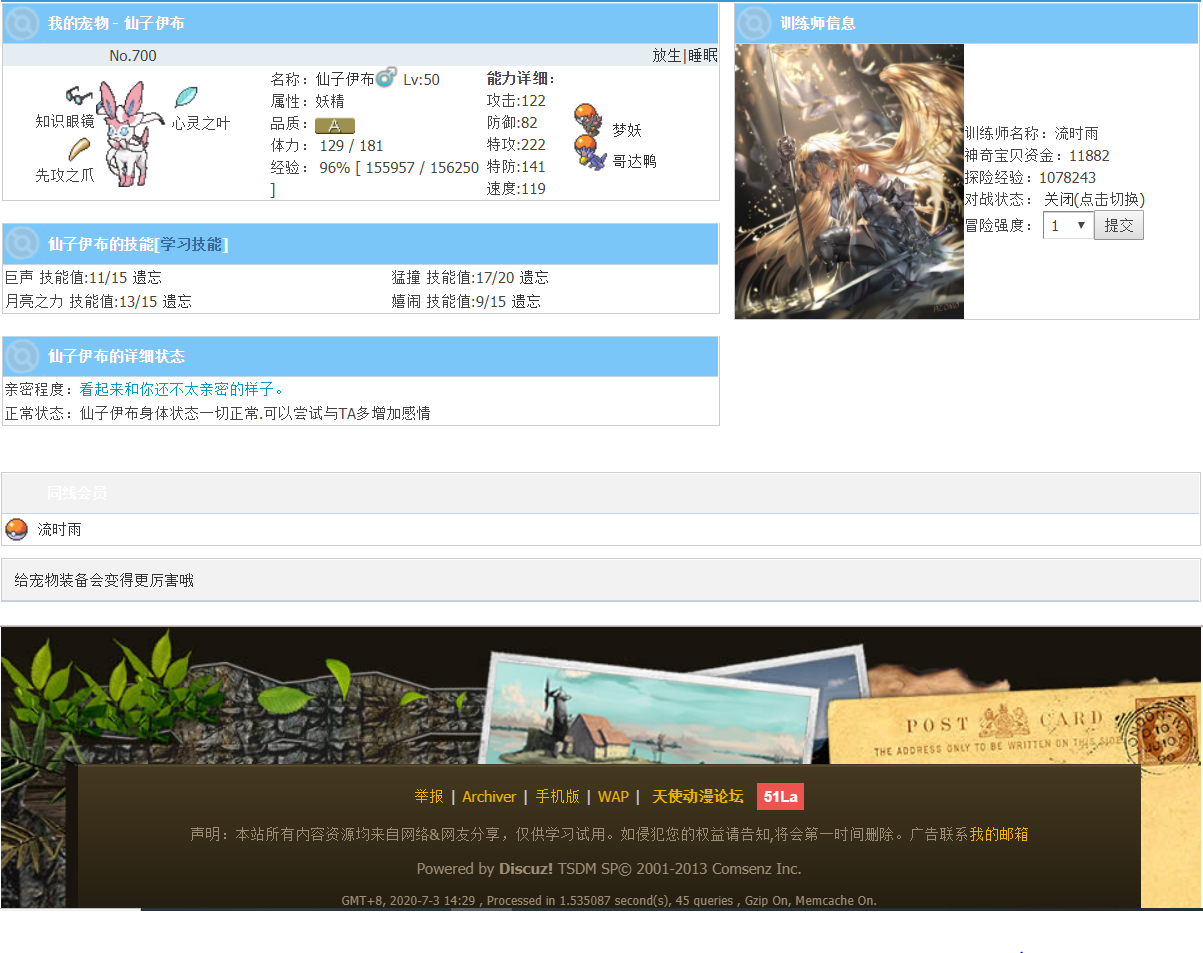
Task: Open the 手机版 footer link
Action: pyautogui.click(x=557, y=797)
